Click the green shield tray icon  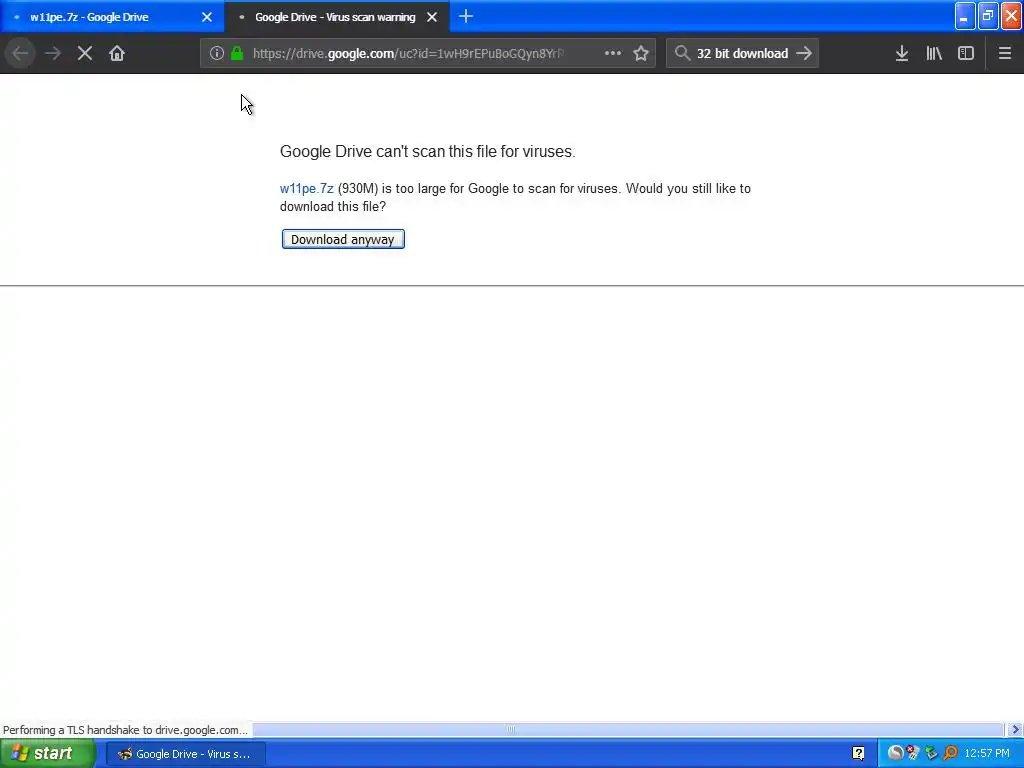pyautogui.click(x=931, y=754)
